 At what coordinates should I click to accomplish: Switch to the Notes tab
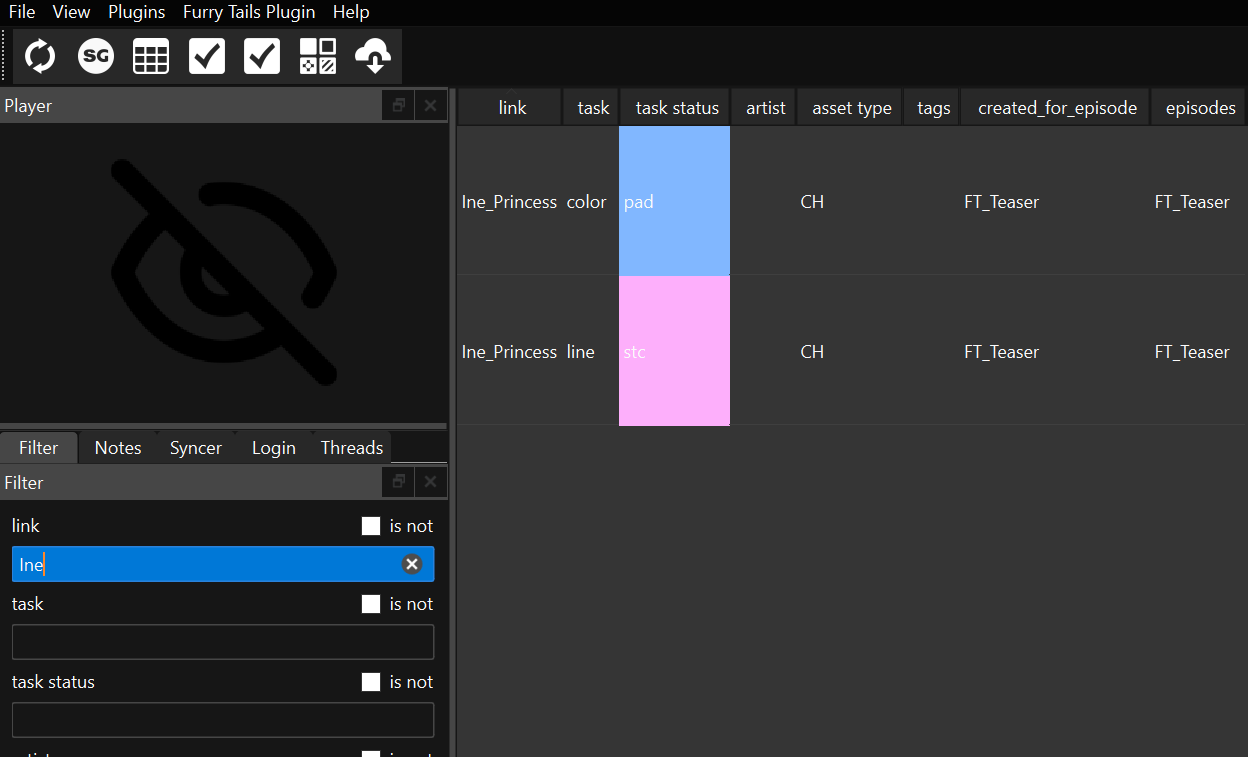(118, 448)
